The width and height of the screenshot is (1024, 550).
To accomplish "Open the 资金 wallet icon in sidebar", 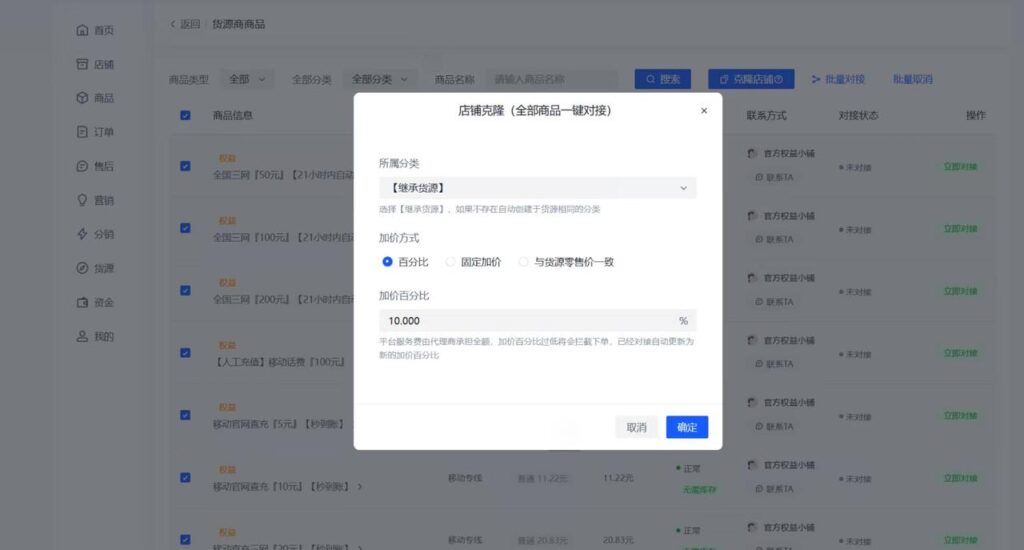I will 82,302.
